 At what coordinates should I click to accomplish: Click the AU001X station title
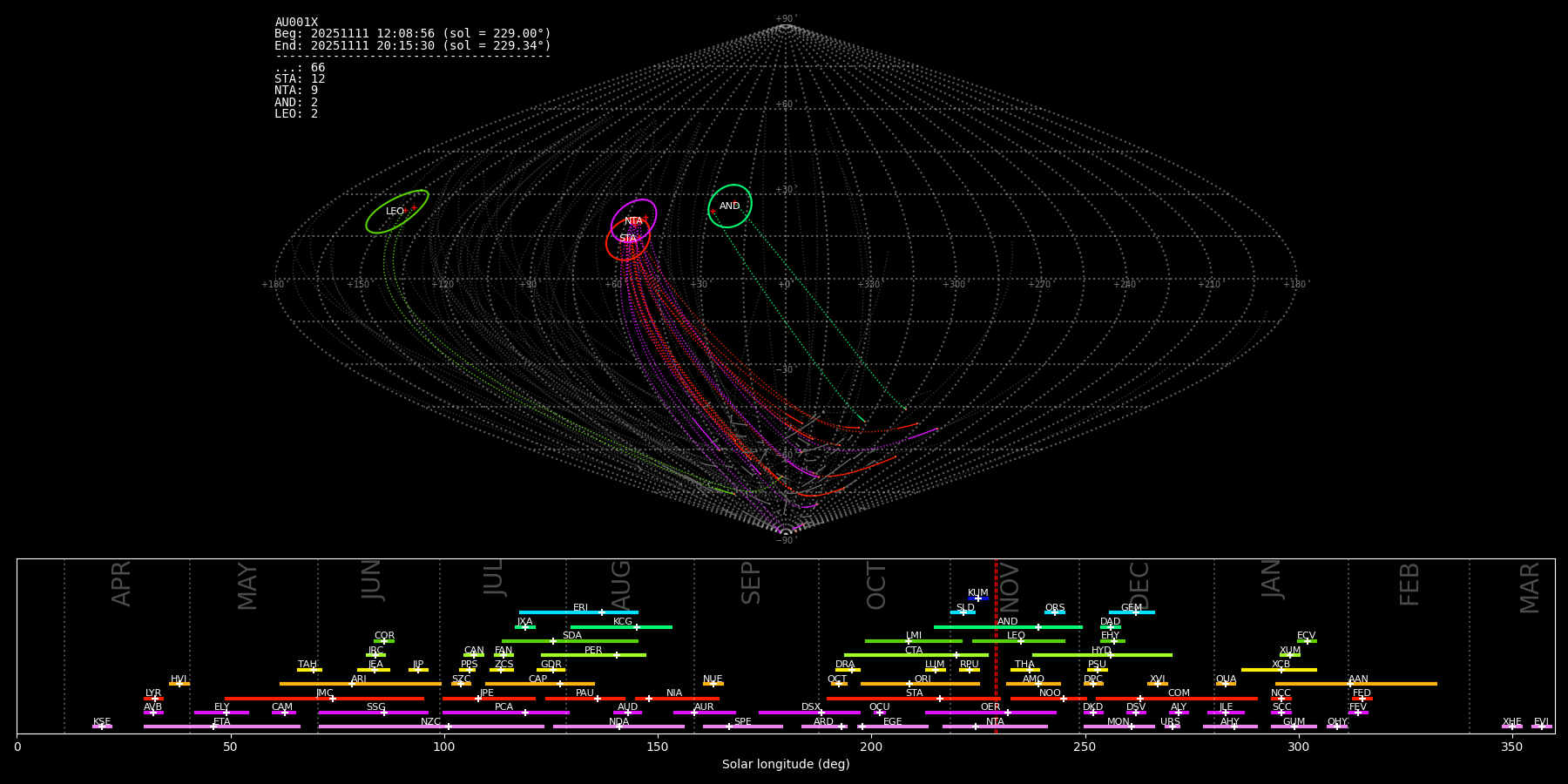pos(296,23)
